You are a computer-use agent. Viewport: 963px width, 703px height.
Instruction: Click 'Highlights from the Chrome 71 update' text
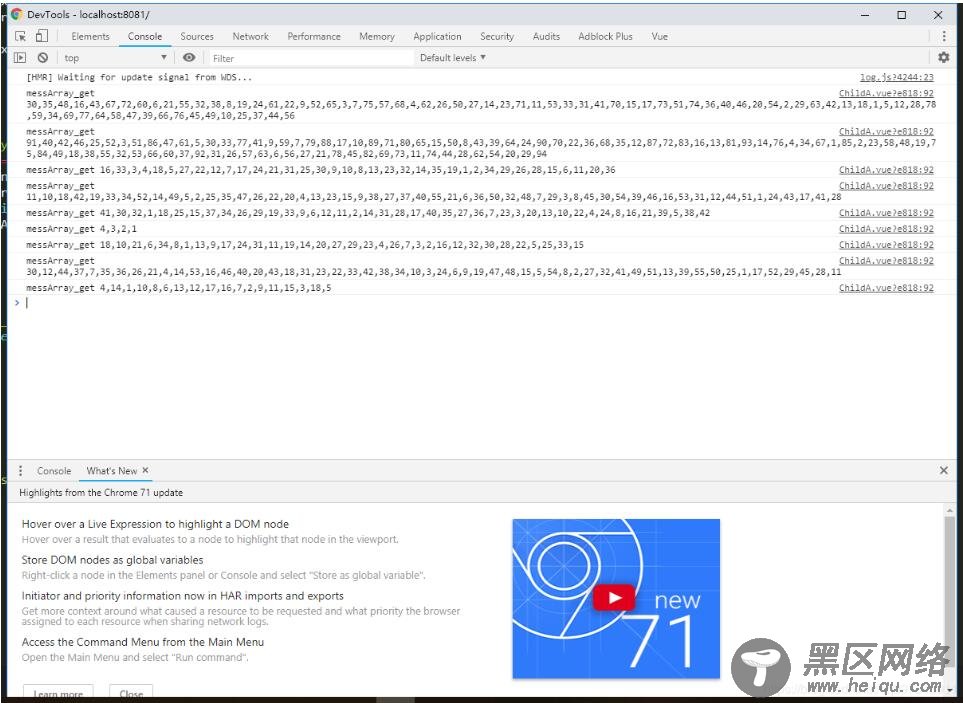101,492
